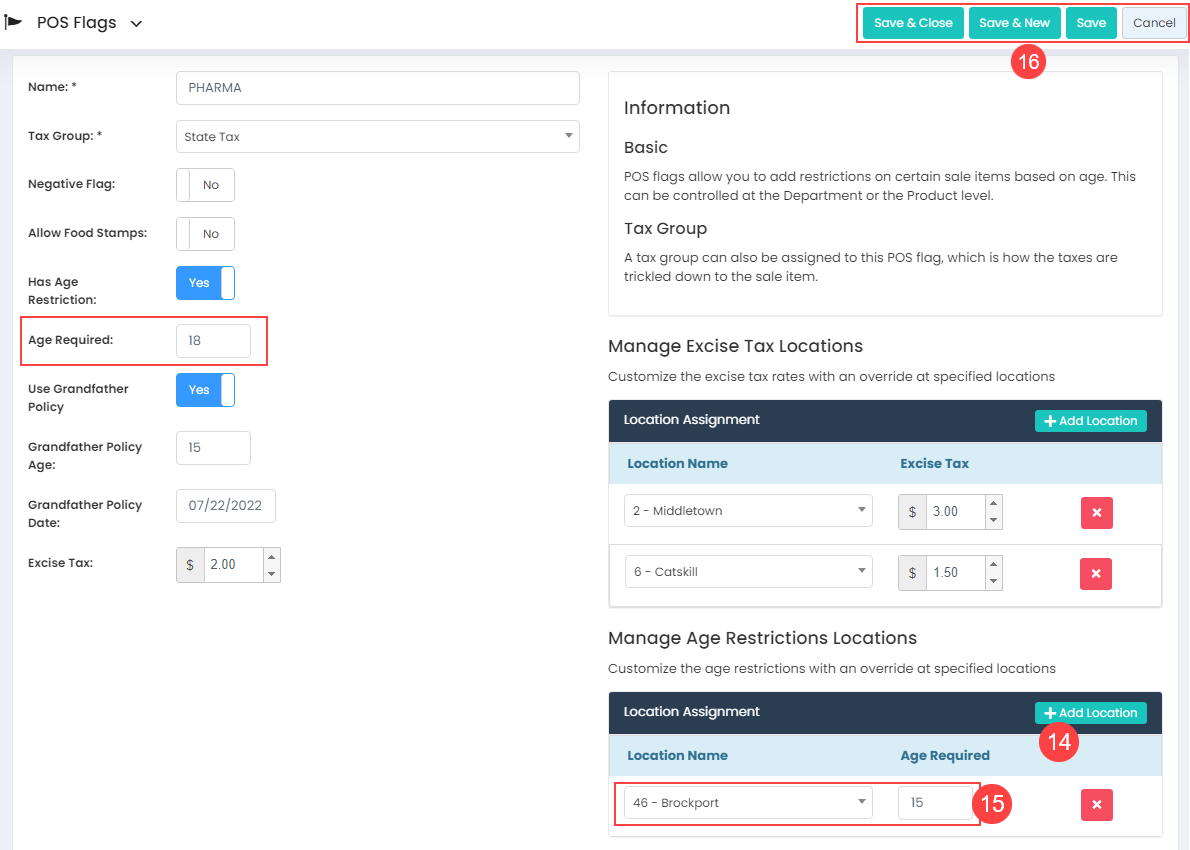The height and width of the screenshot is (850, 1190).
Task: Expand the 2 - Middletown location dropdown
Action: (x=747, y=511)
